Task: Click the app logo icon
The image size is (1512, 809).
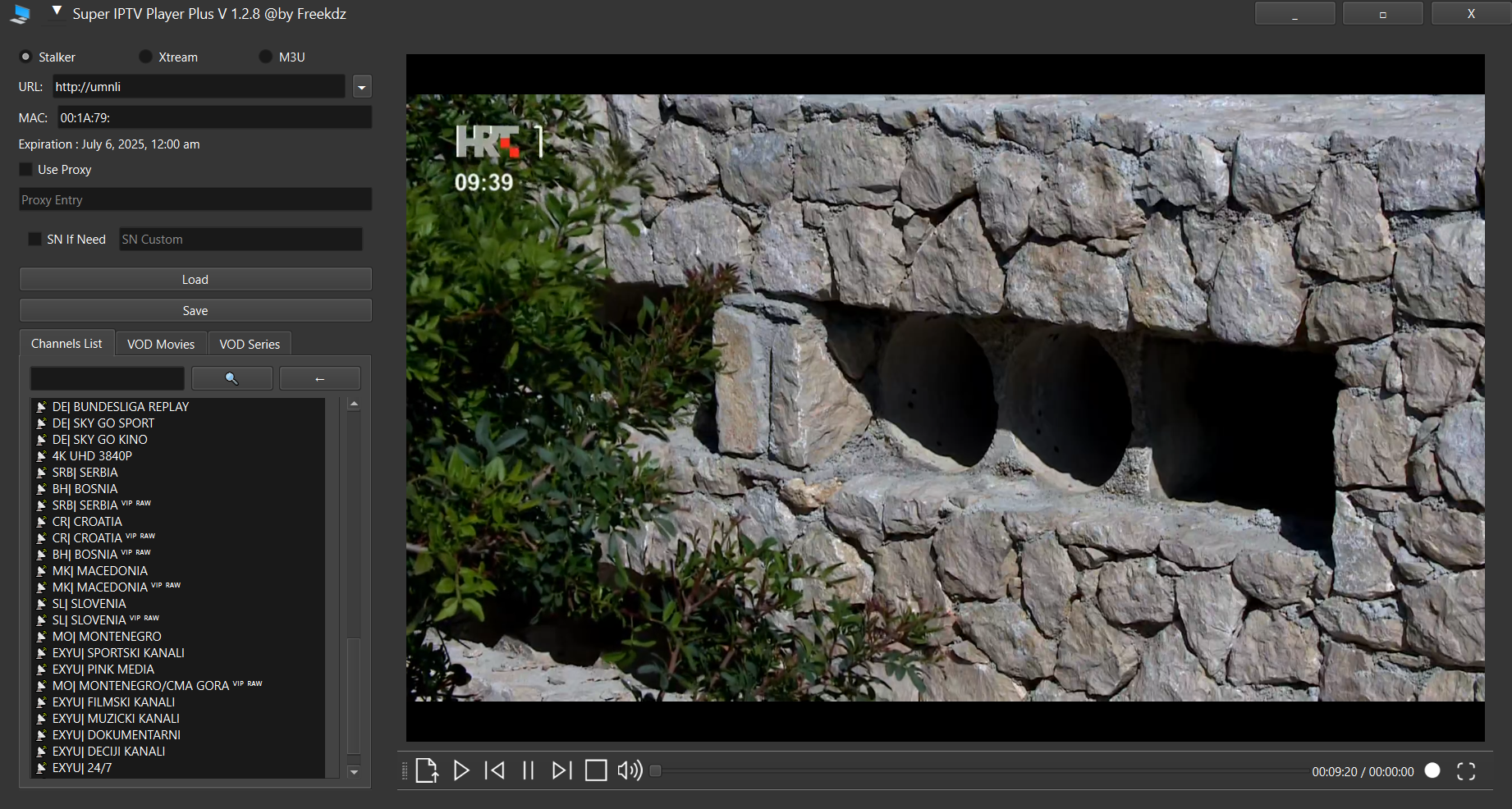Action: [21, 14]
